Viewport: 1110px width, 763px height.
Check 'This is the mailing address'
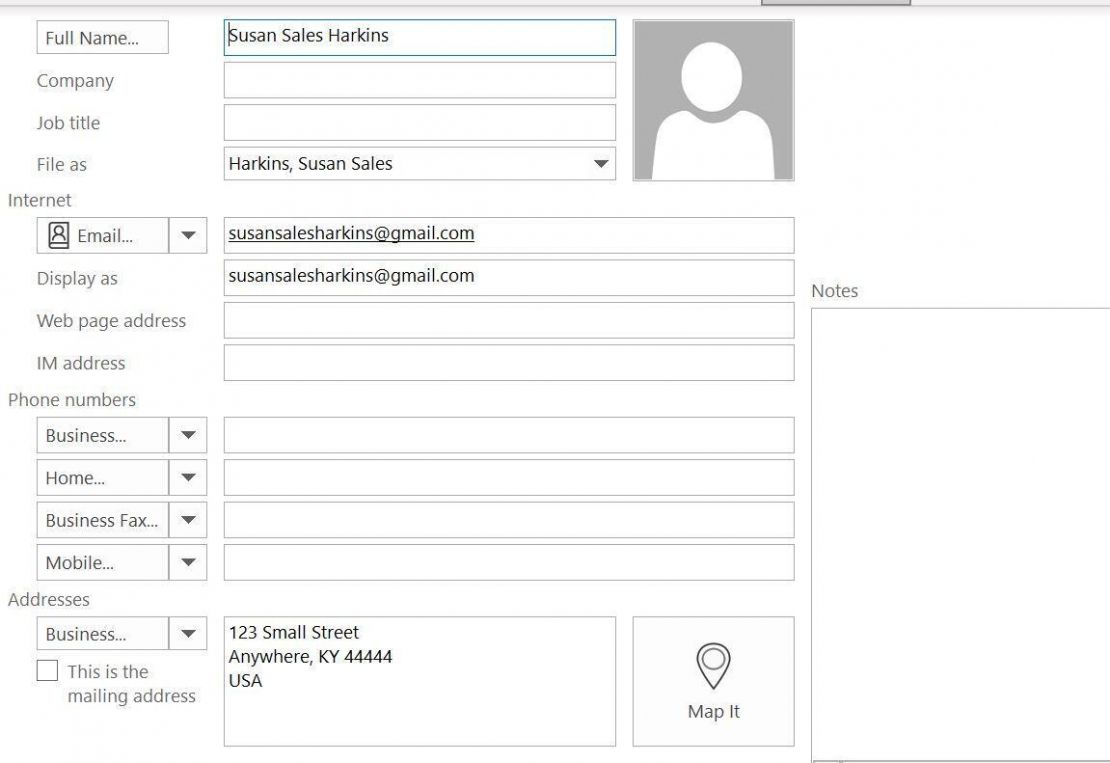click(x=46, y=671)
